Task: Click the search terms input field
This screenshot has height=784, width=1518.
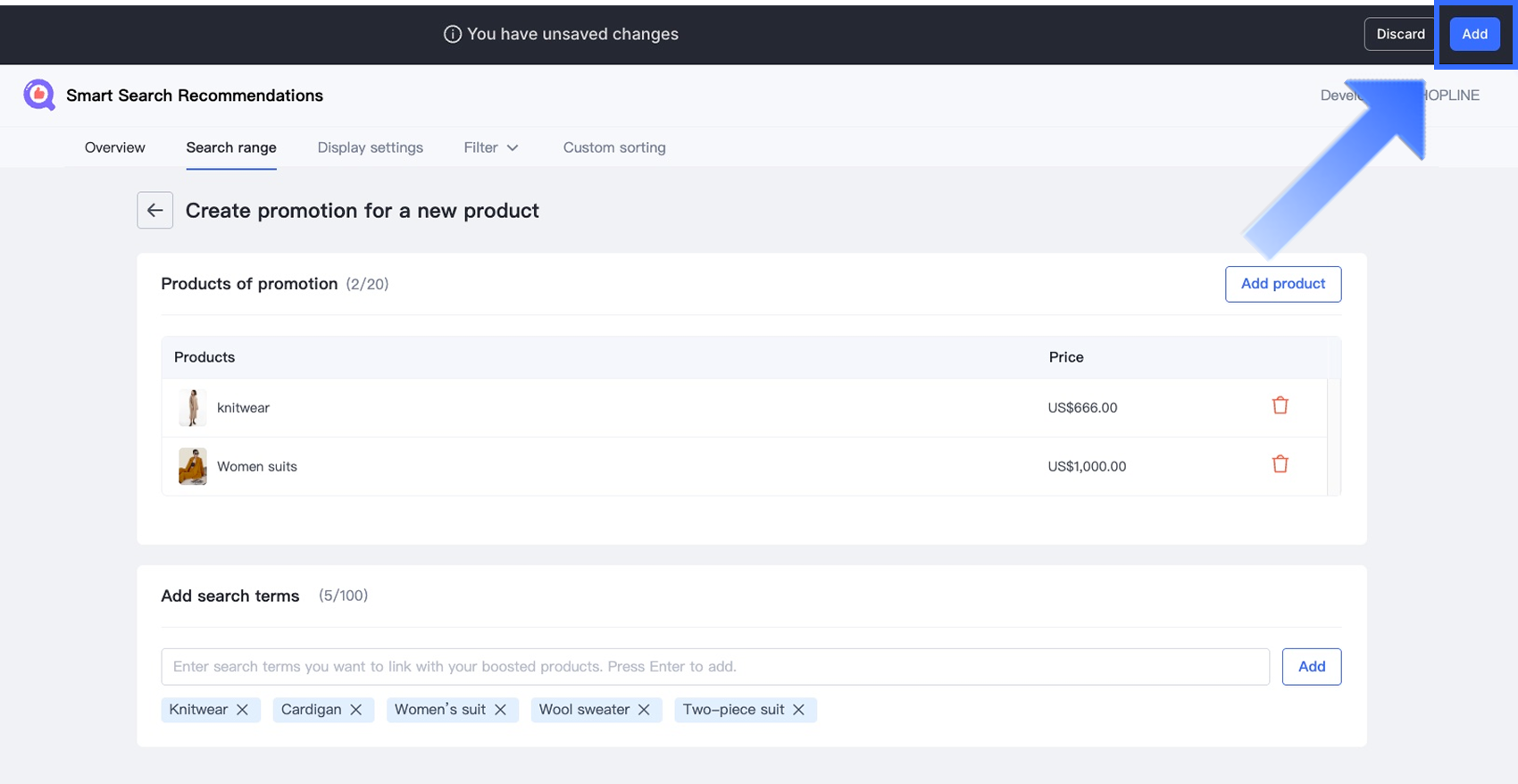Action: 714,667
